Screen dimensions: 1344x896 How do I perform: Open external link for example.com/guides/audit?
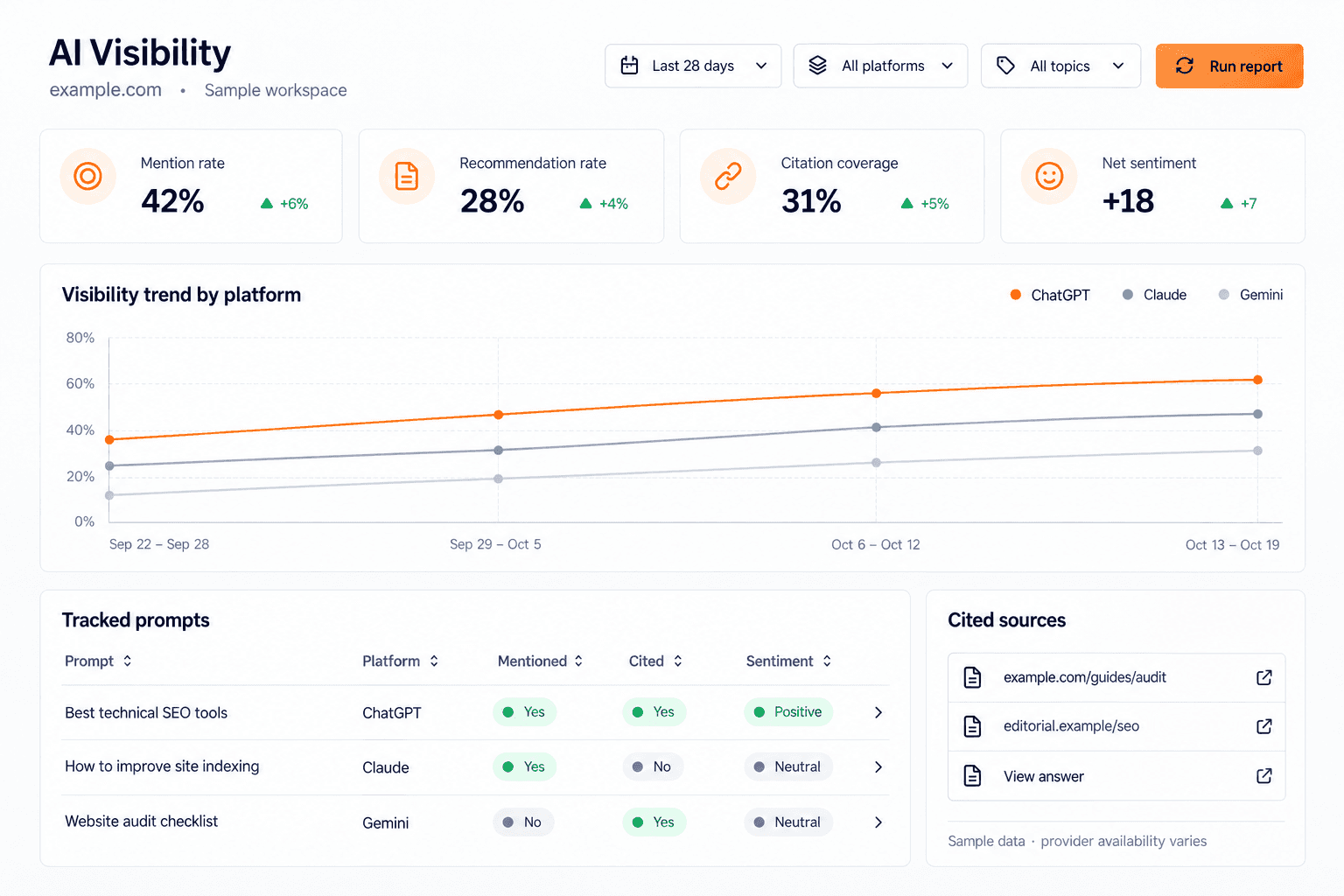(1263, 677)
